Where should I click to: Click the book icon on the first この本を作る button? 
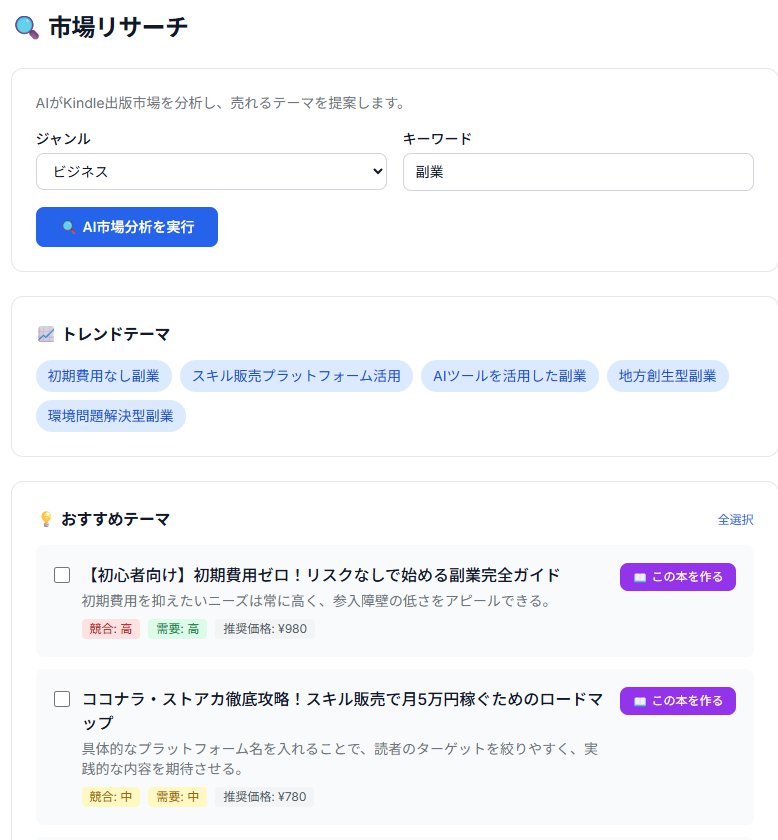[642, 577]
